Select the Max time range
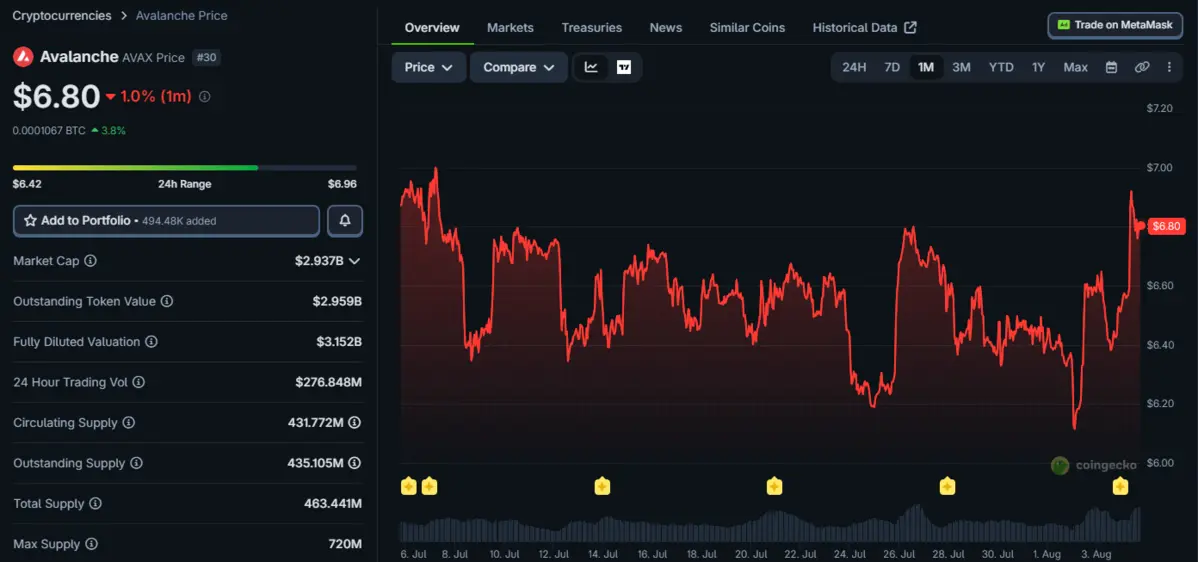Viewport: 1198px width, 562px height. tap(1075, 67)
